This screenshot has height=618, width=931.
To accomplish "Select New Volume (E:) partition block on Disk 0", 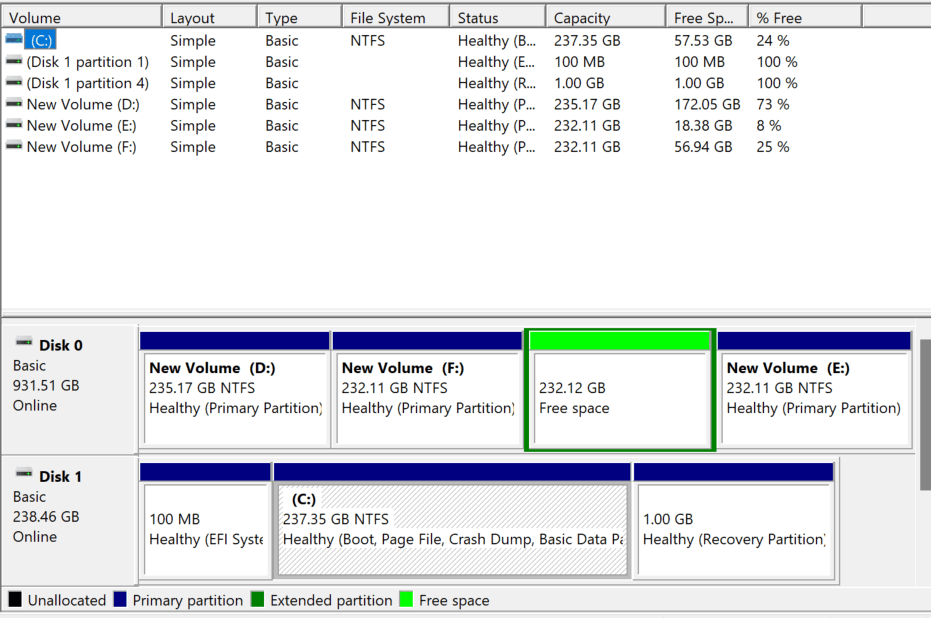I will click(814, 389).
